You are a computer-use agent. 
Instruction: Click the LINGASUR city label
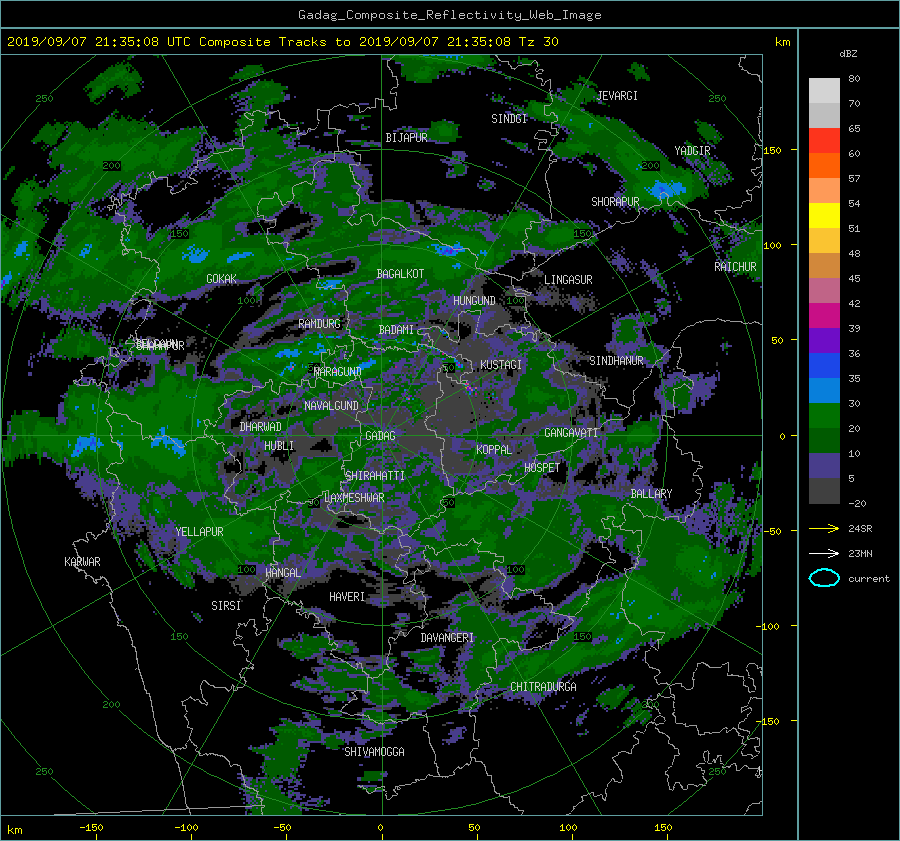point(568,280)
